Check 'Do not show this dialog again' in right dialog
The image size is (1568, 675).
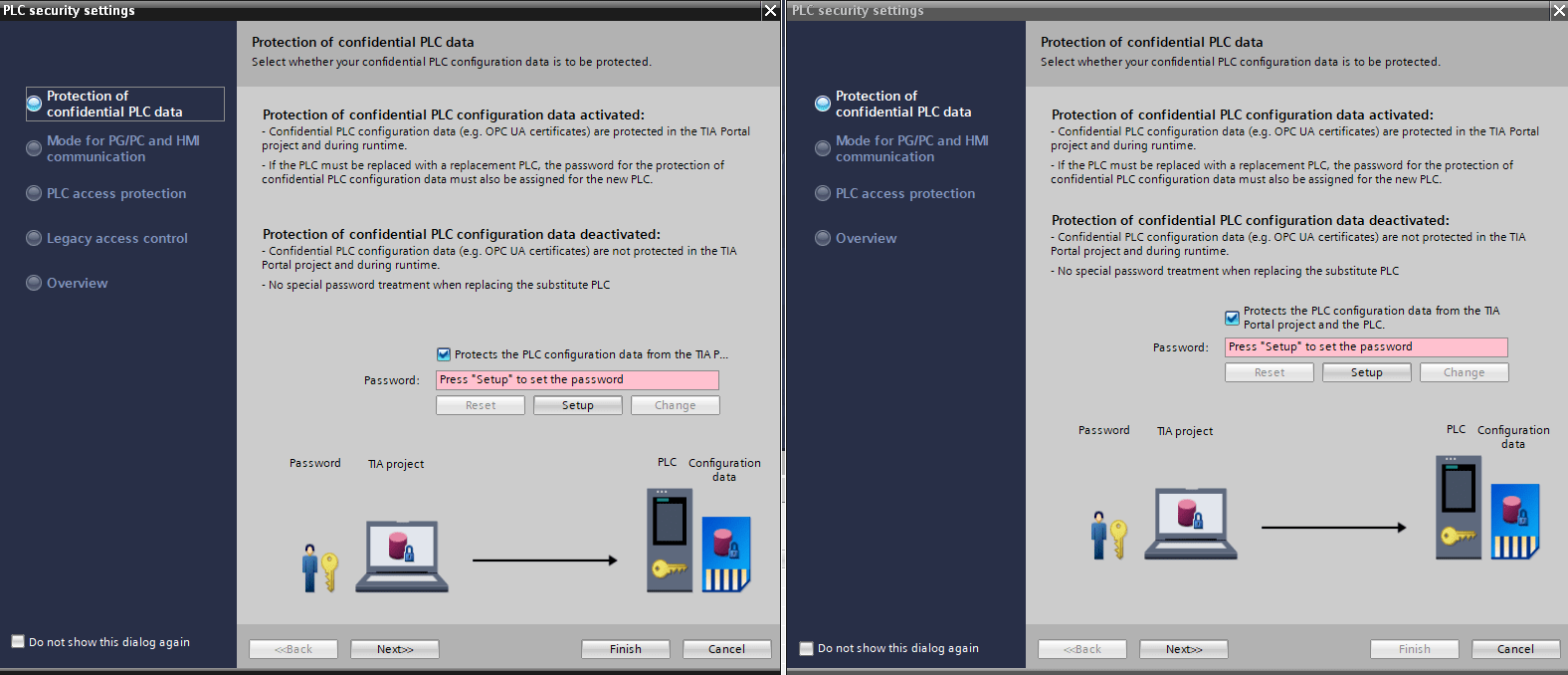click(807, 648)
